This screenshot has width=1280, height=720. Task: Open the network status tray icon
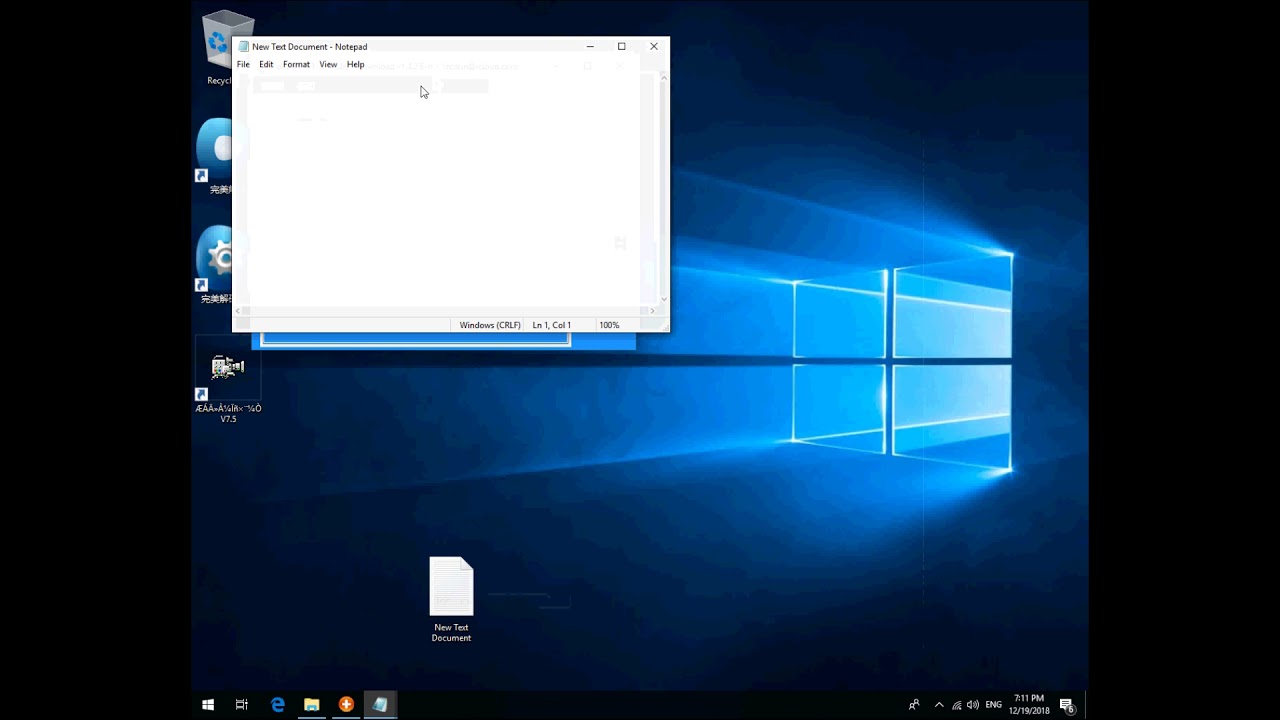coord(957,705)
